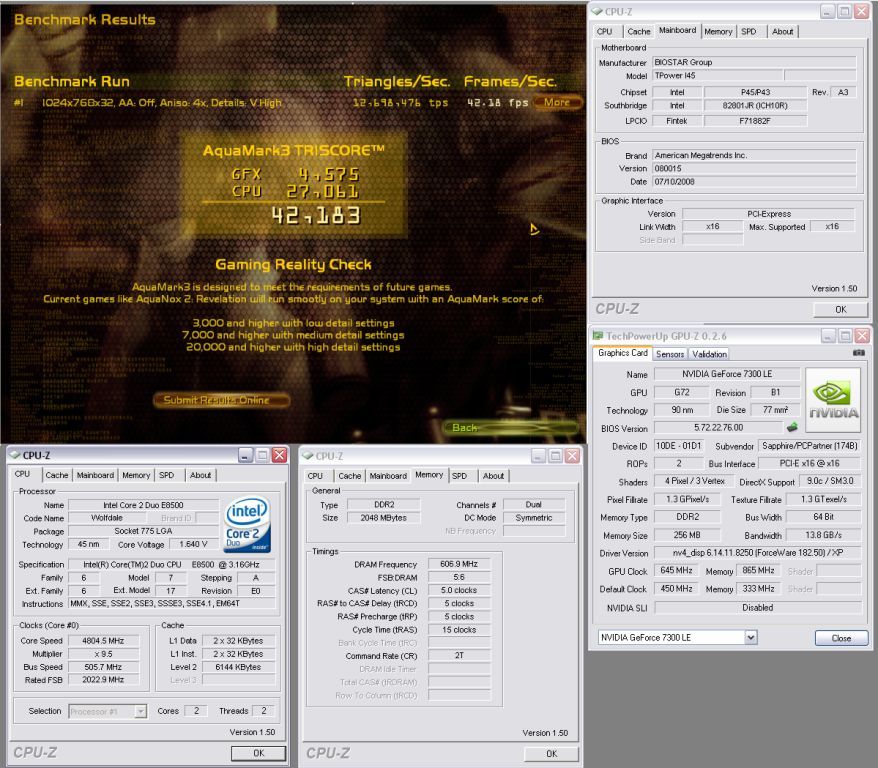Click OK in CPU-Z Memory window
The image size is (878, 768).
552,753
